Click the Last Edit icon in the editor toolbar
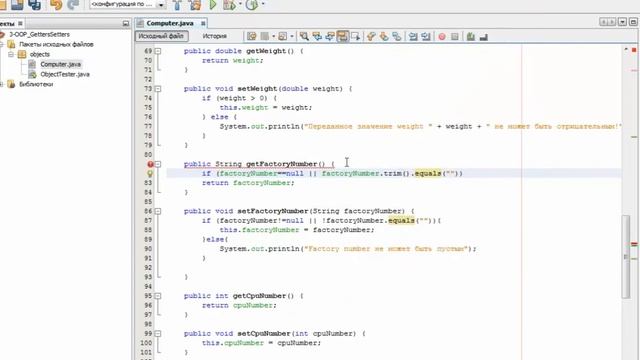This screenshot has width=640, height=360. [x=251, y=37]
